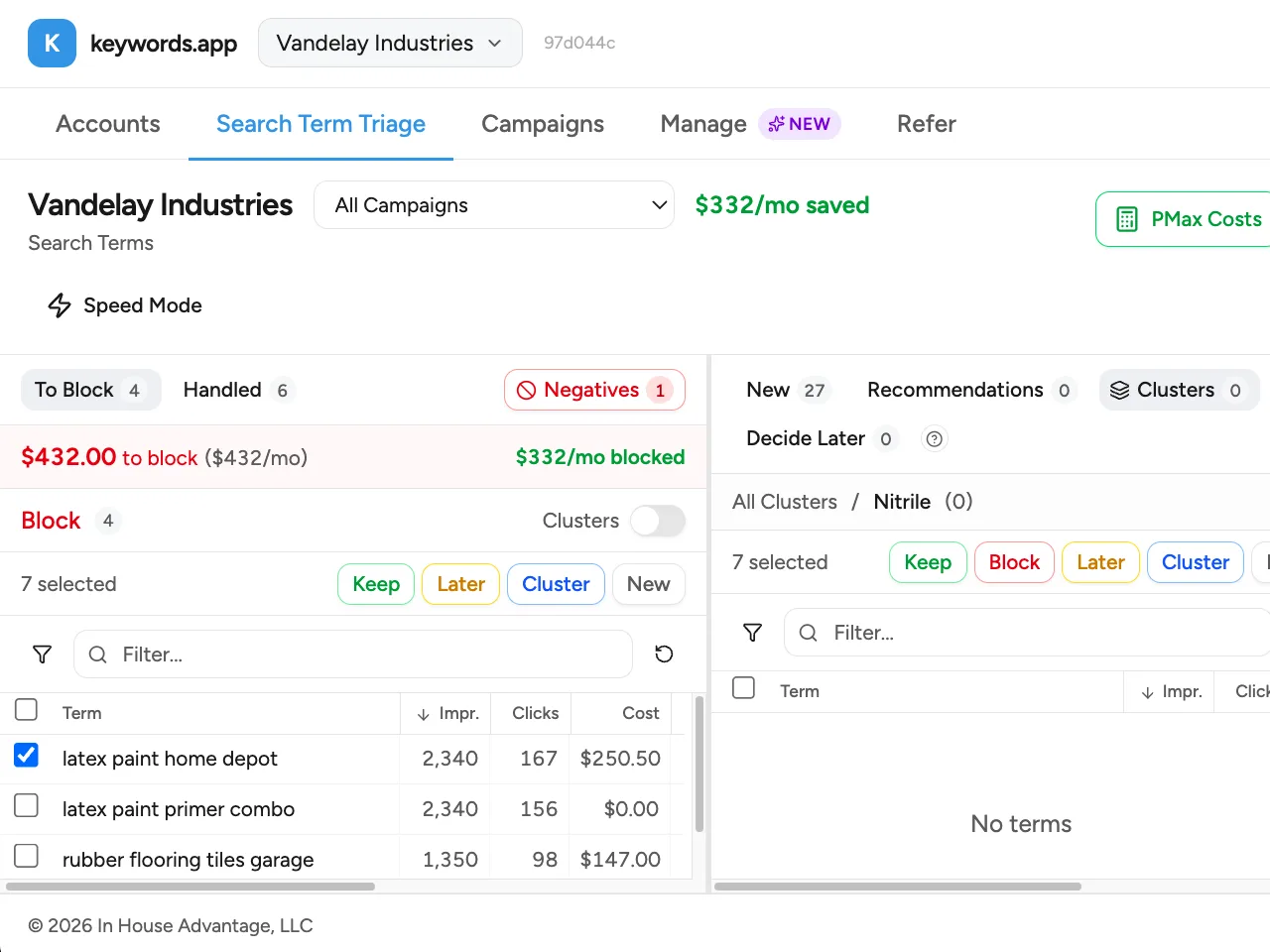Go to the Accounts tab
Image resolution: width=1270 pixels, height=952 pixels.
tap(108, 124)
